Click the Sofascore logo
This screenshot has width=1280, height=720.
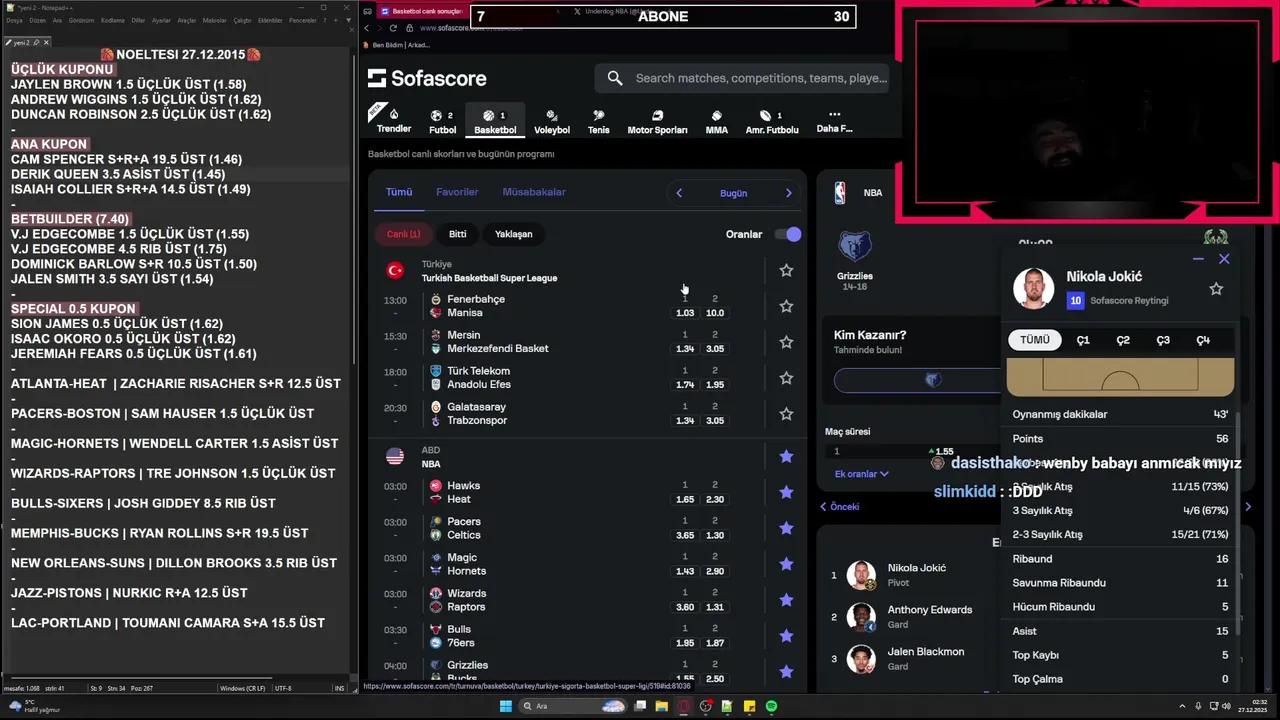[427, 78]
